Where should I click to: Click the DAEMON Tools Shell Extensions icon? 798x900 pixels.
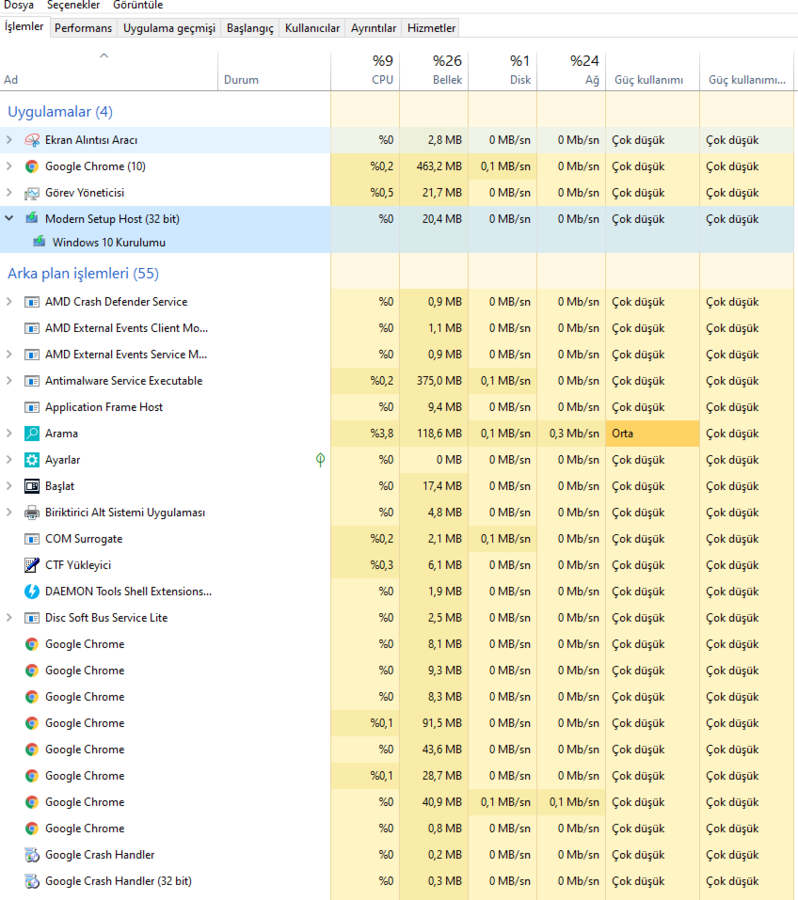tap(32, 591)
